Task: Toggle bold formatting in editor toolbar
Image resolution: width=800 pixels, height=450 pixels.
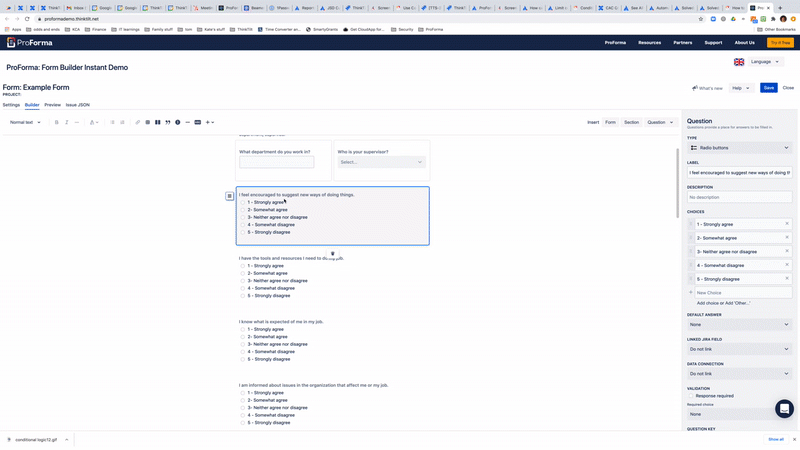Action: (57, 122)
